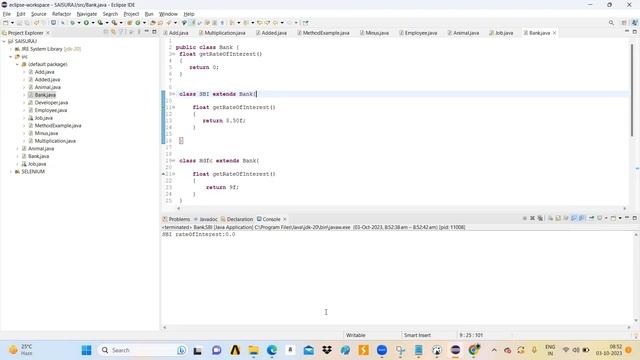
Task: Open the Run menu
Action: coord(149,14)
